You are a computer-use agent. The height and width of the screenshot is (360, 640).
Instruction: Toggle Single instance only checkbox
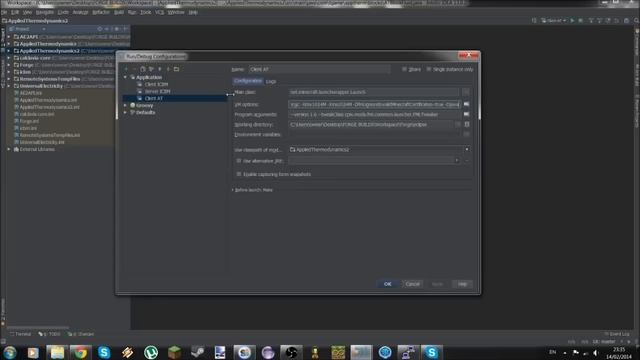(x=429, y=69)
